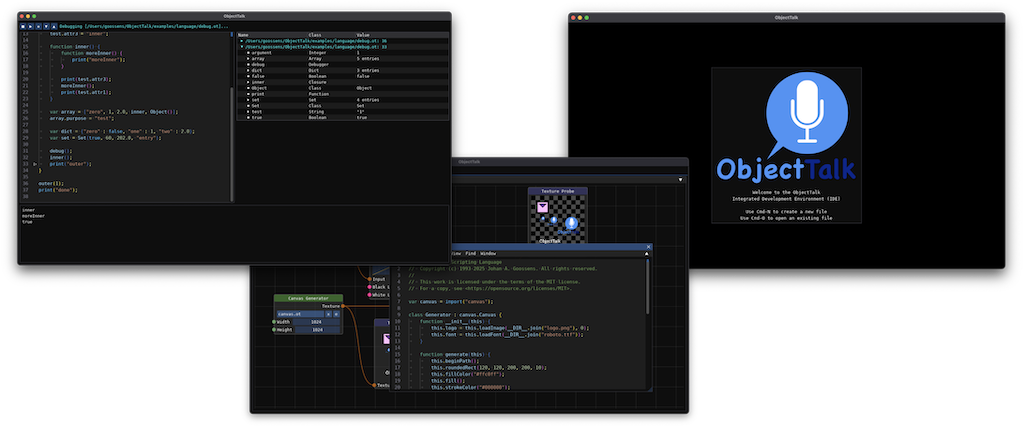1024x427 pixels.
Task: Click the Class column header in variables table
Action: click(x=315, y=35)
